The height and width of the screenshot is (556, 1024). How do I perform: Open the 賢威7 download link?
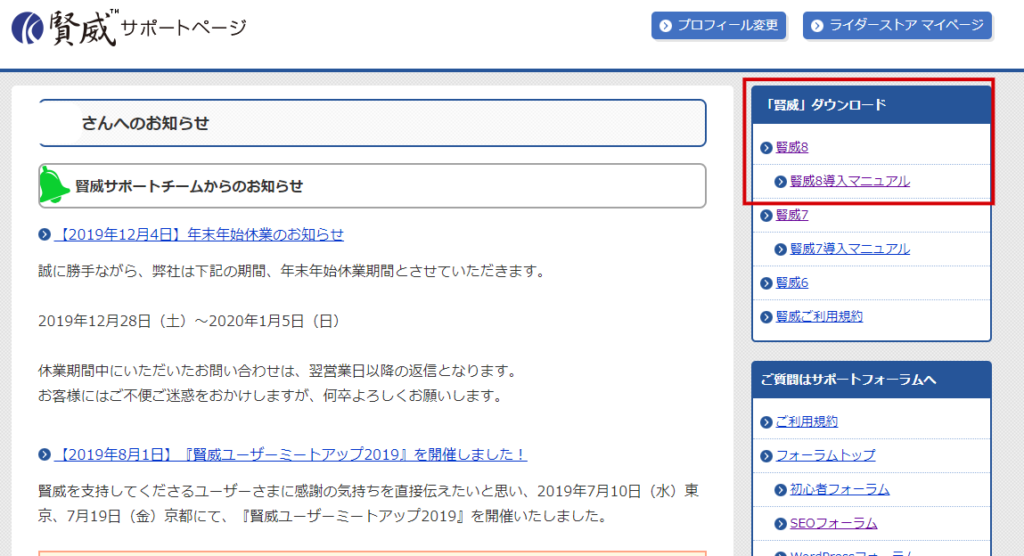coord(792,215)
